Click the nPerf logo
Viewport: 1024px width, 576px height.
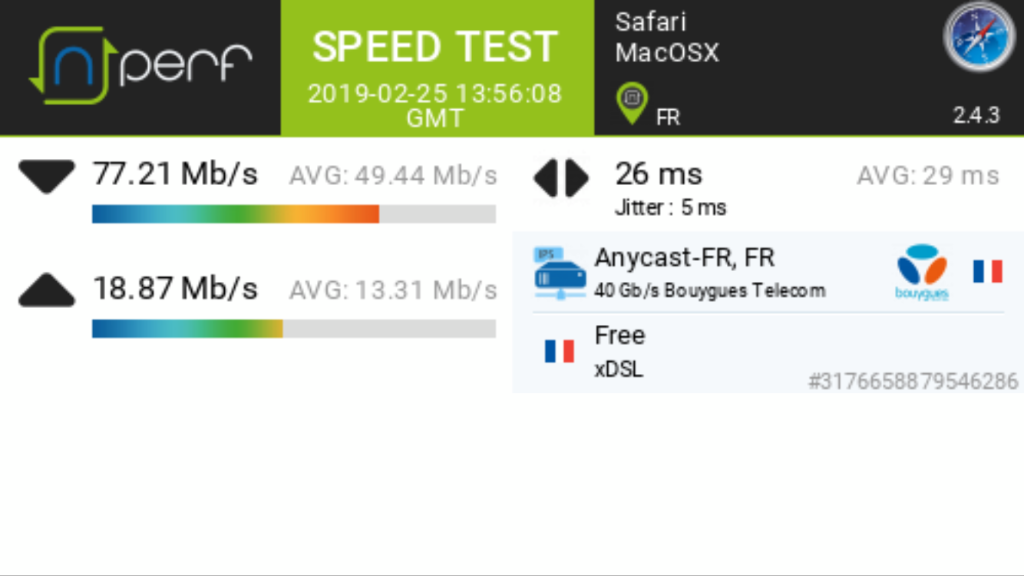(140, 67)
